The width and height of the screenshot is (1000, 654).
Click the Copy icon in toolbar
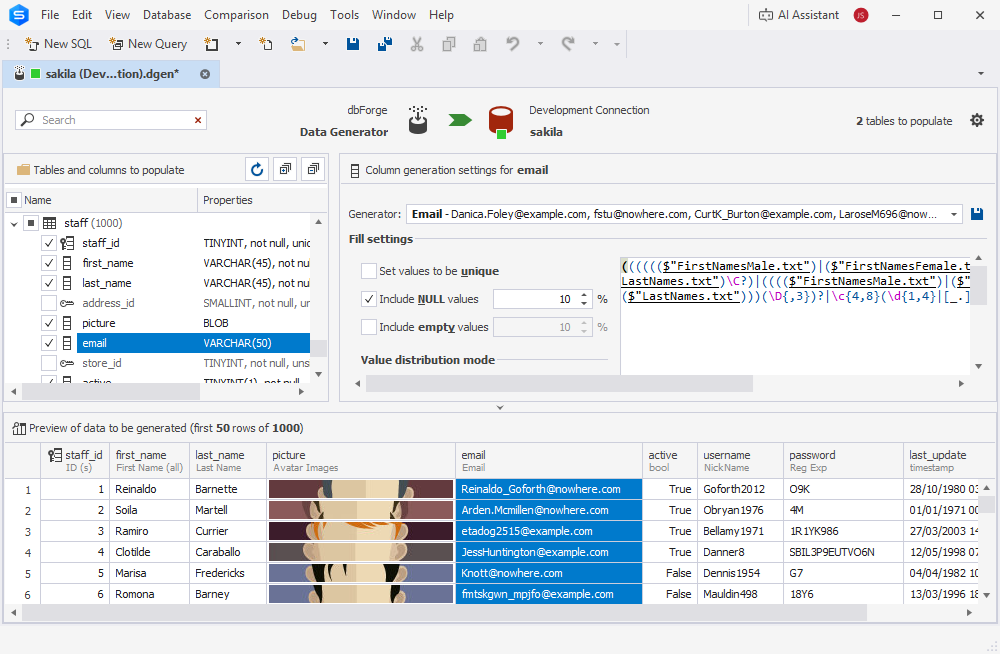(449, 44)
